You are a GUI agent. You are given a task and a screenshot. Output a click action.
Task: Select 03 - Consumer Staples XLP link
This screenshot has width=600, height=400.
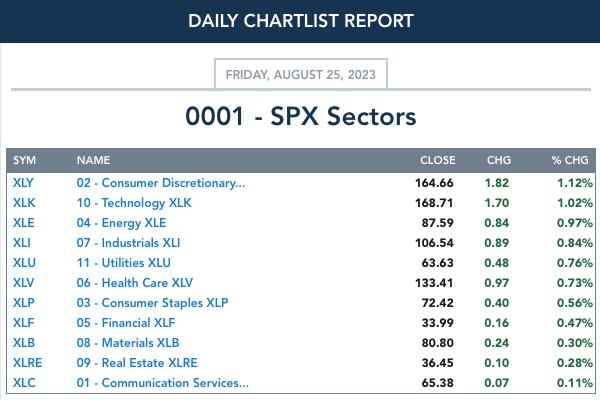click(x=152, y=303)
